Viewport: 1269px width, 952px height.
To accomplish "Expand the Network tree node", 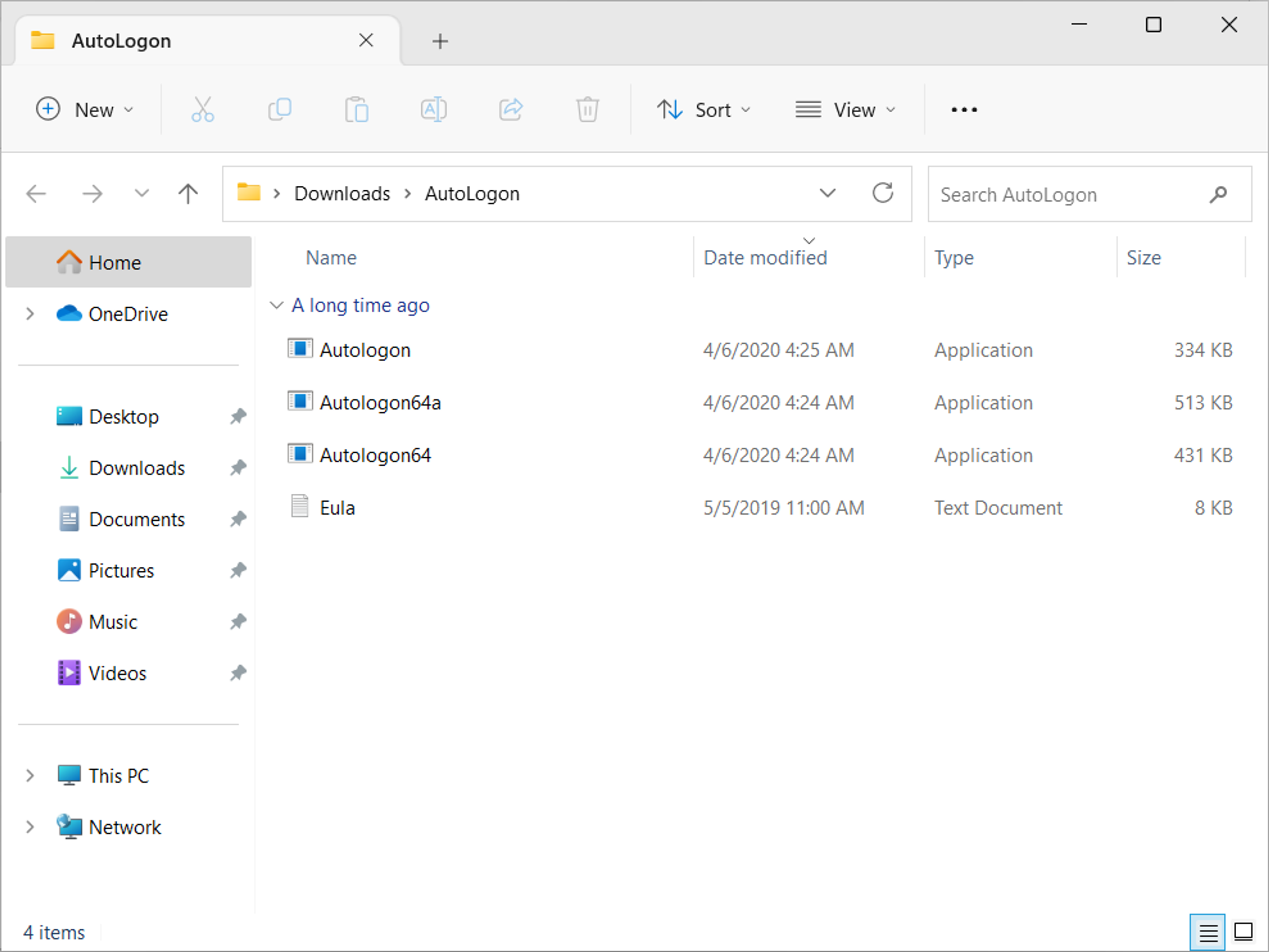I will 30,827.
